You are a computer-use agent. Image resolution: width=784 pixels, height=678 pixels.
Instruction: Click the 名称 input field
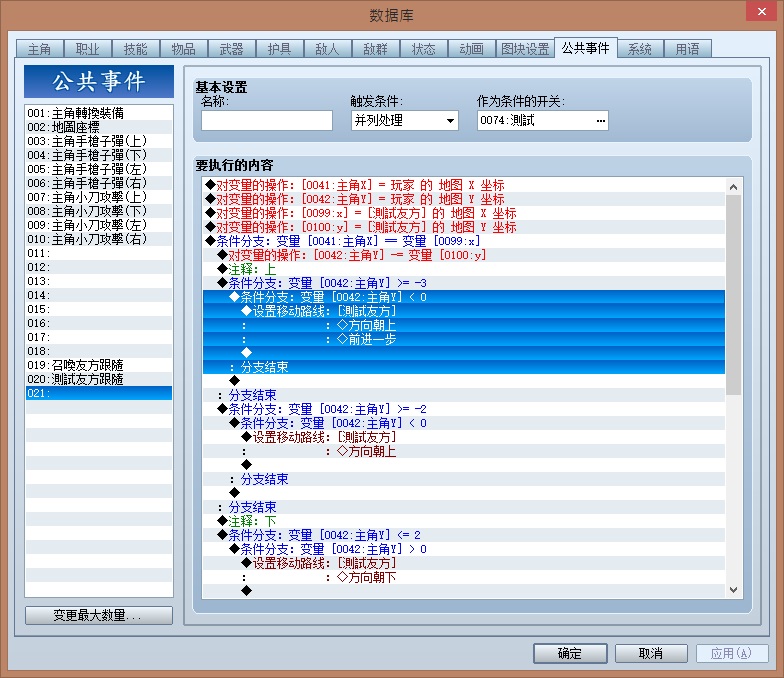coord(266,120)
